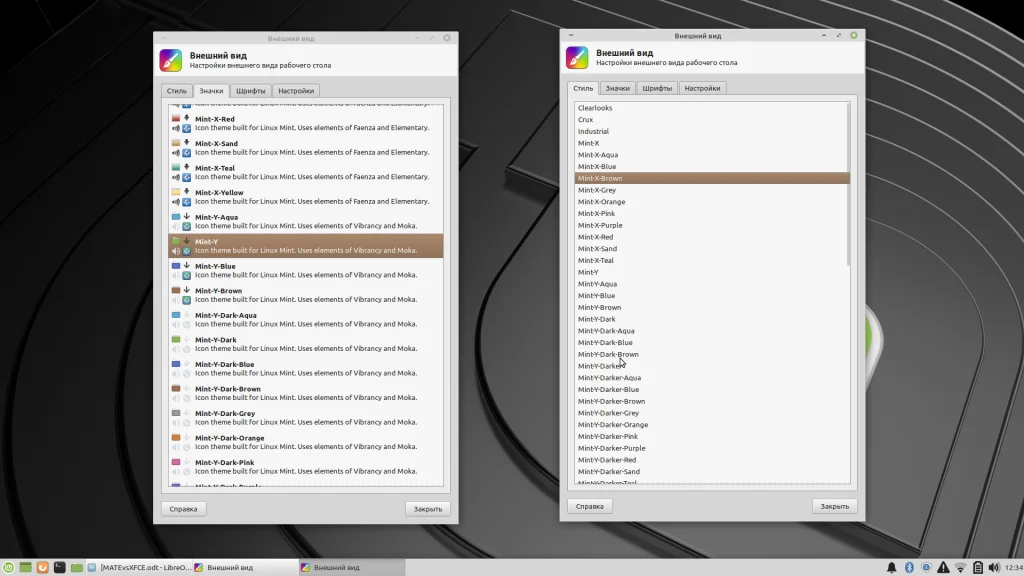Click the warning triangle tray icon
This screenshot has height=576, width=1024.
(943, 567)
